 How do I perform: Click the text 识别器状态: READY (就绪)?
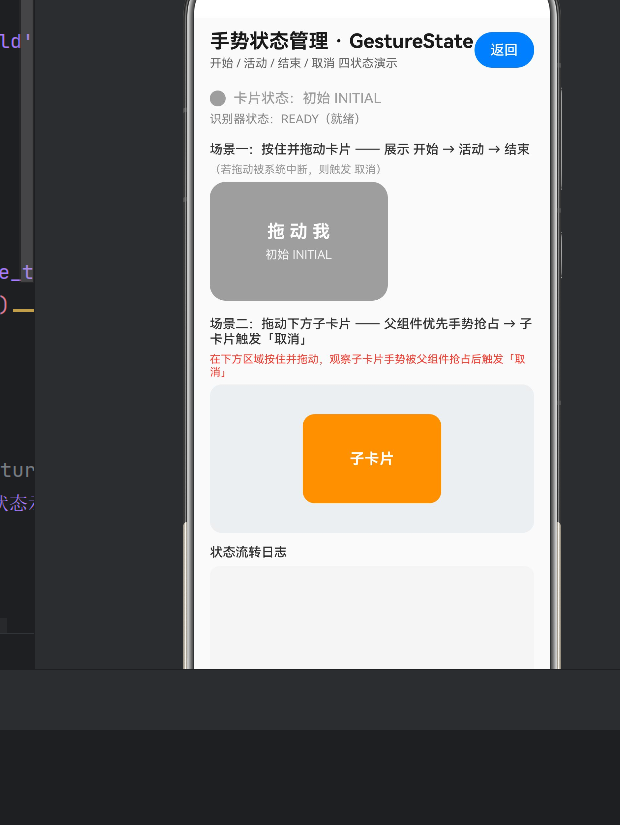285,119
